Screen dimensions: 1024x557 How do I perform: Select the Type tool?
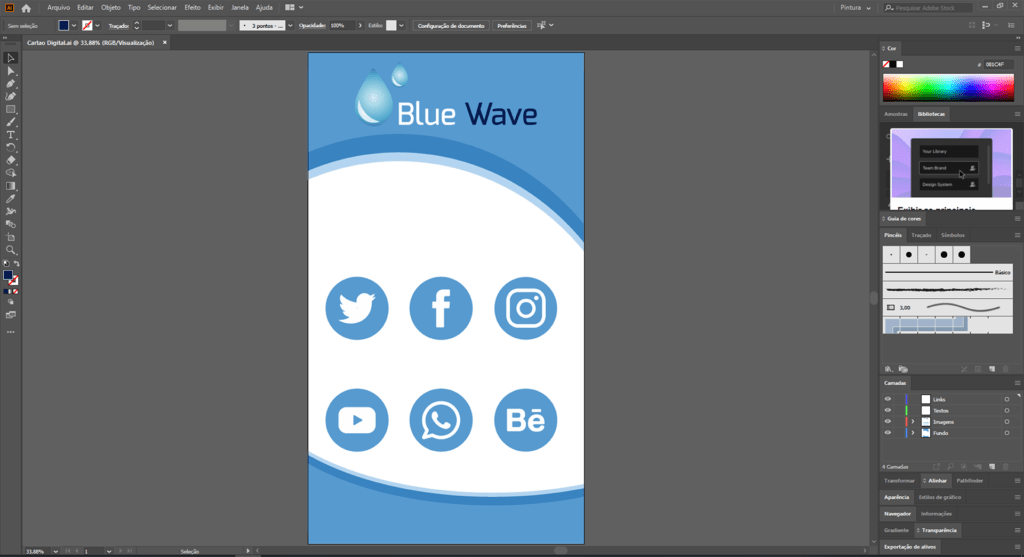pyautogui.click(x=10, y=135)
